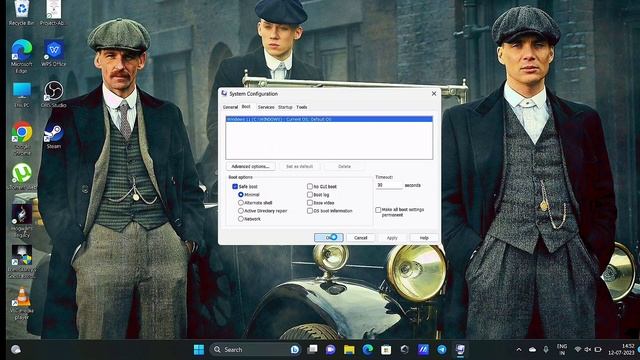
Task: Open network and volume quick settings
Action: pos(588,349)
